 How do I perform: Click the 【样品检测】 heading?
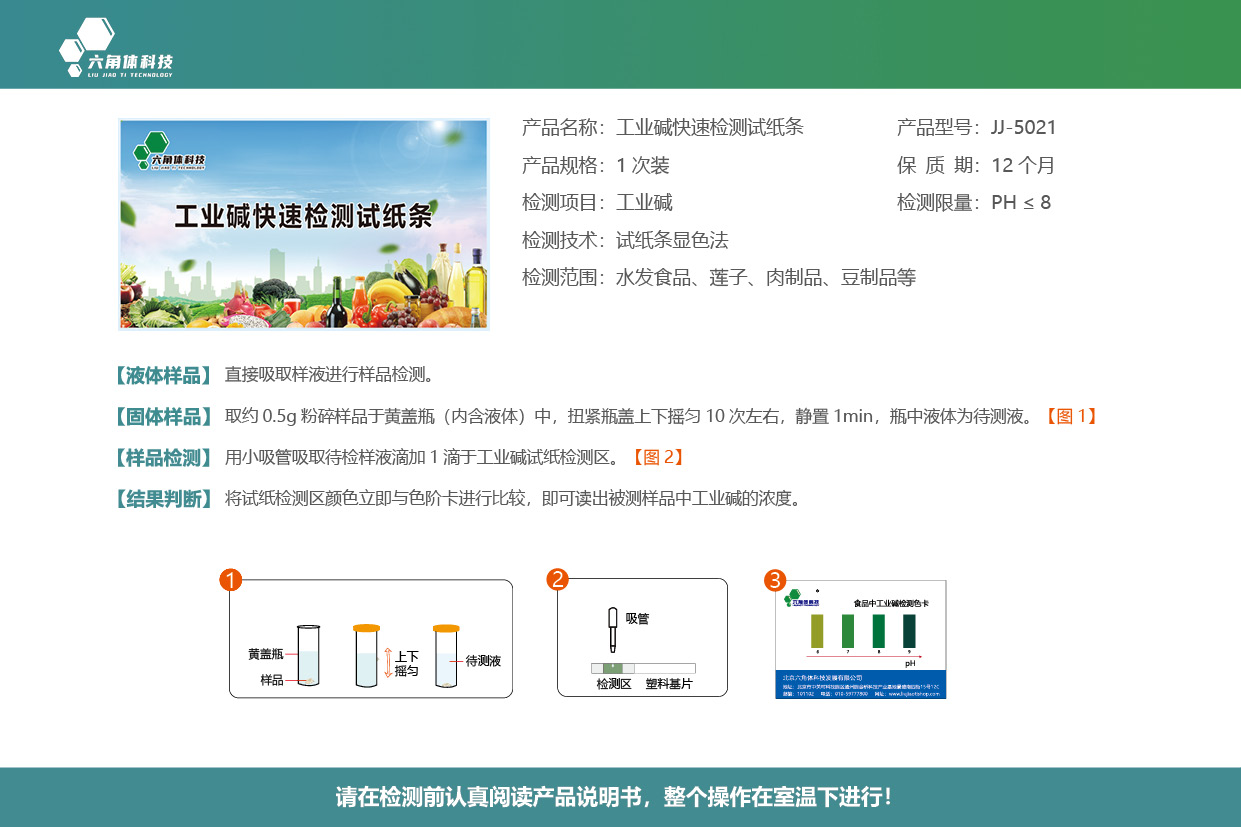[x=163, y=457]
